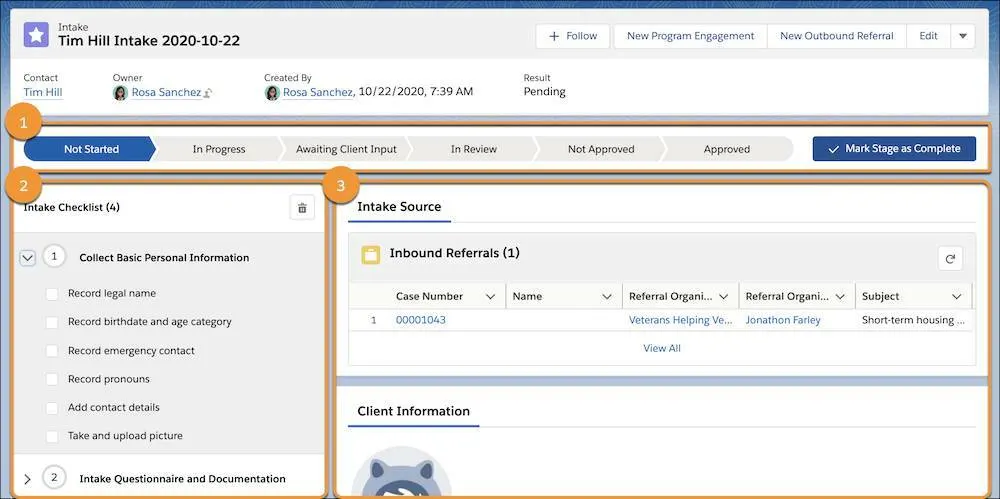Image resolution: width=1000 pixels, height=499 pixels.
Task: Select the Approved stage
Action: (x=727, y=149)
